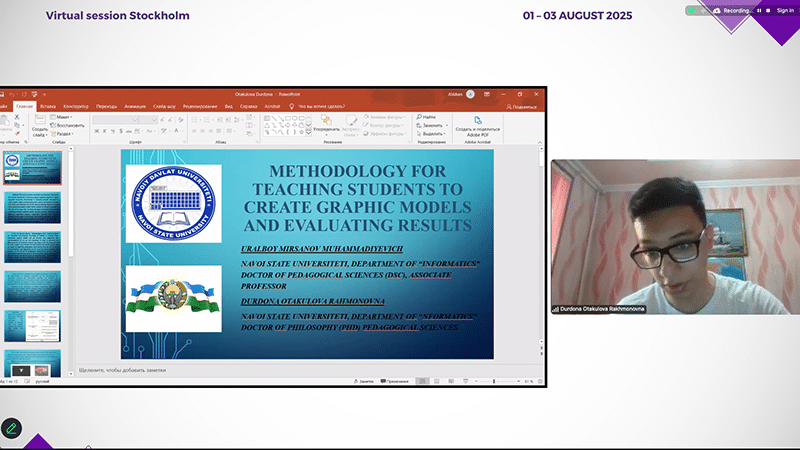Open the Вставка ribbon tab

[48, 105]
